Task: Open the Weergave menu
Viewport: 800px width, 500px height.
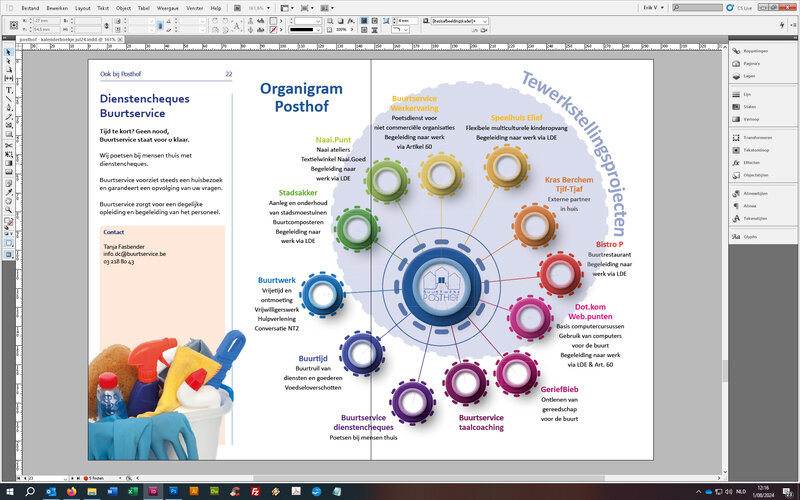Action: pos(167,8)
